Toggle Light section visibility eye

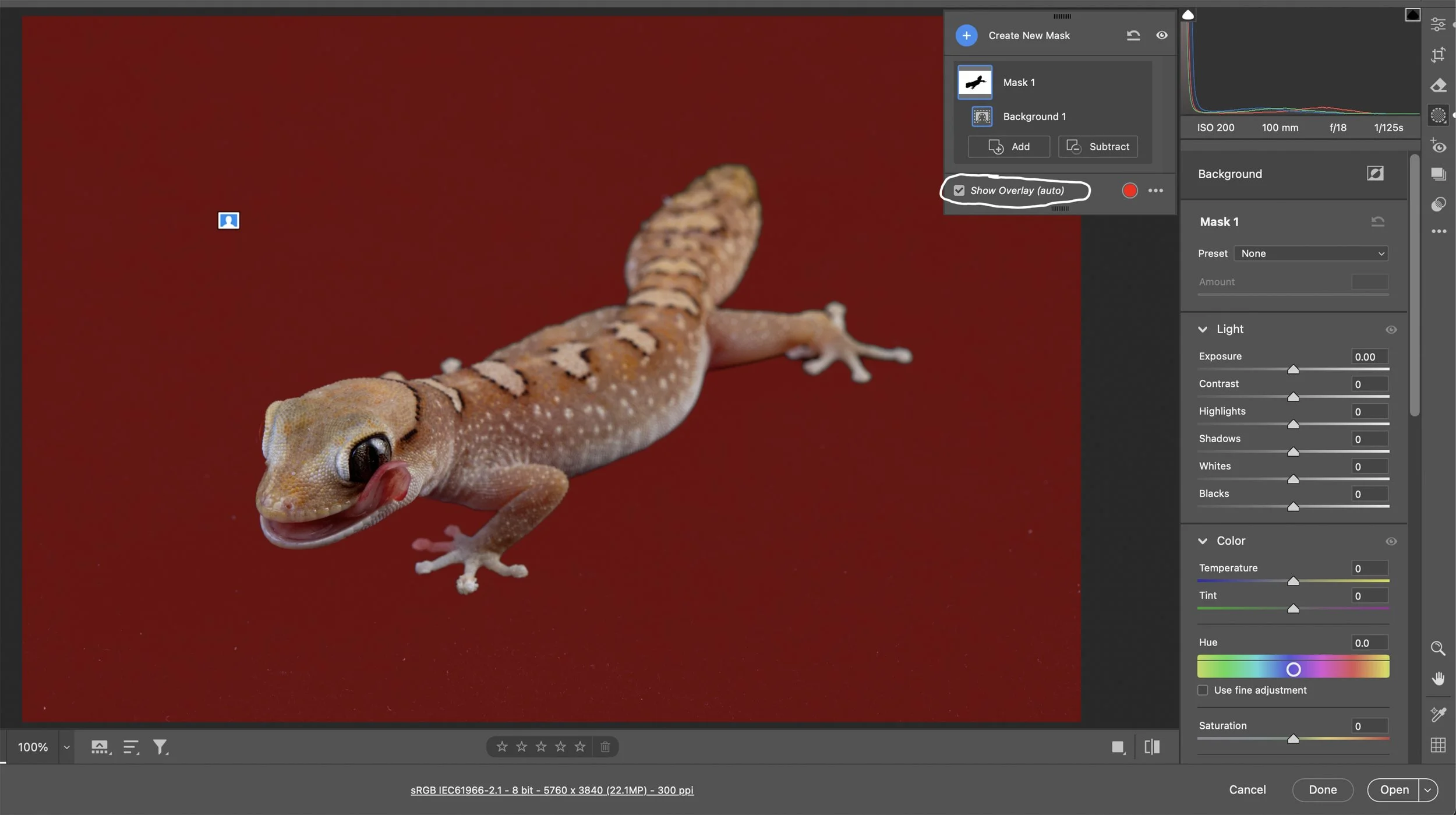coord(1391,330)
